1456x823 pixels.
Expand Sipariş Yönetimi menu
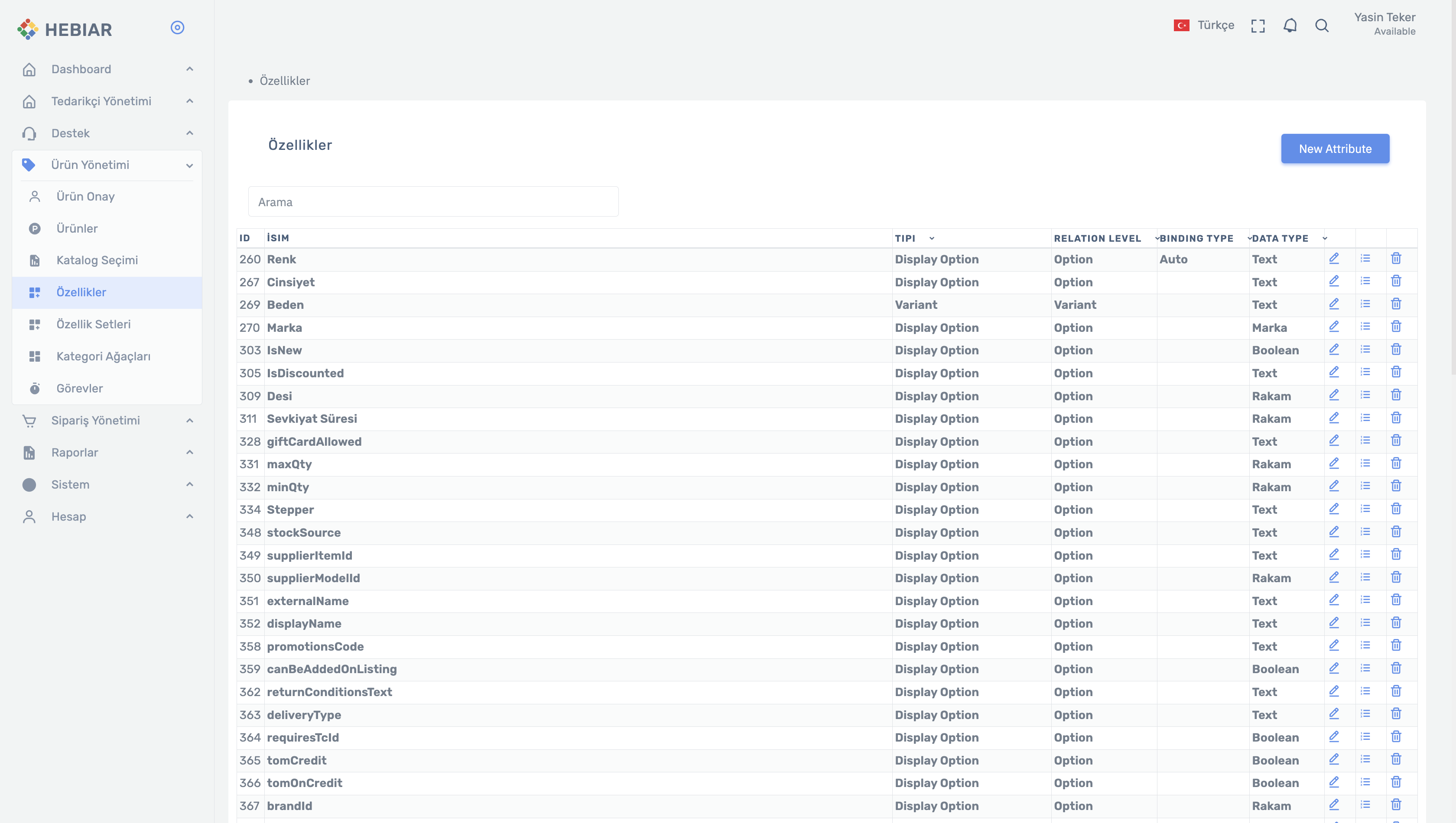pos(107,421)
